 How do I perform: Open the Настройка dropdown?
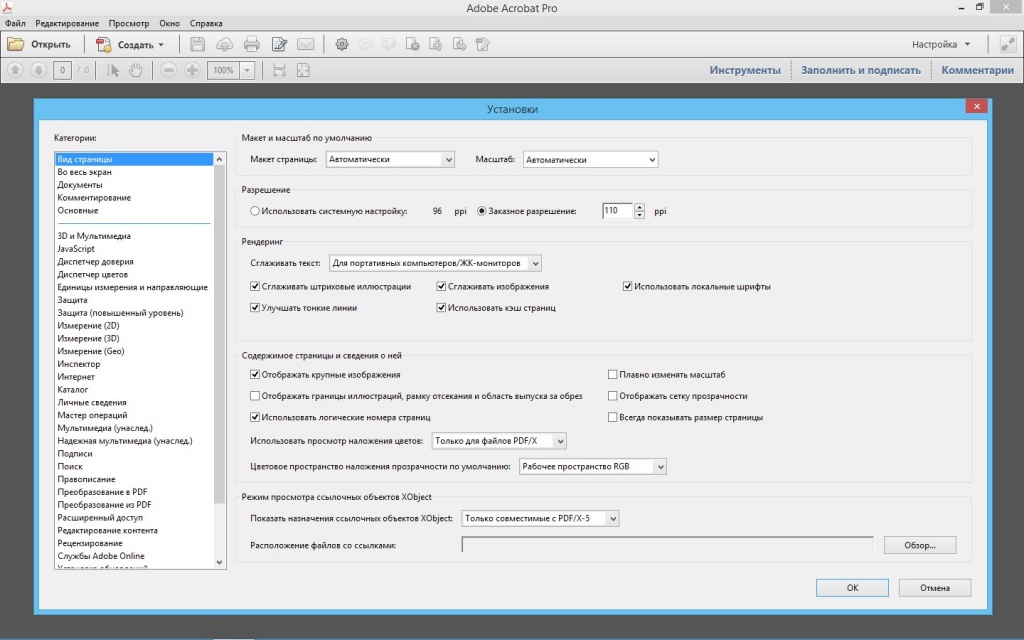tap(941, 44)
